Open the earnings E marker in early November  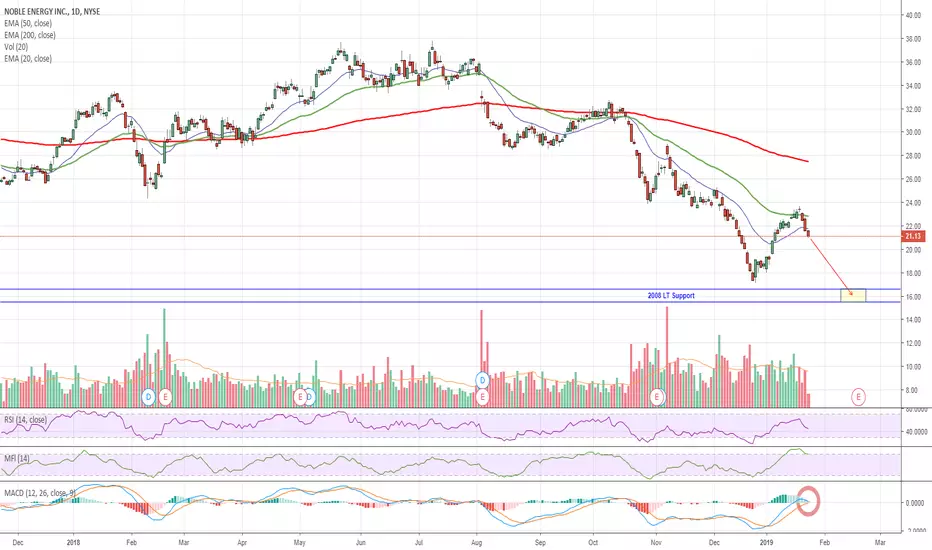pos(657,396)
